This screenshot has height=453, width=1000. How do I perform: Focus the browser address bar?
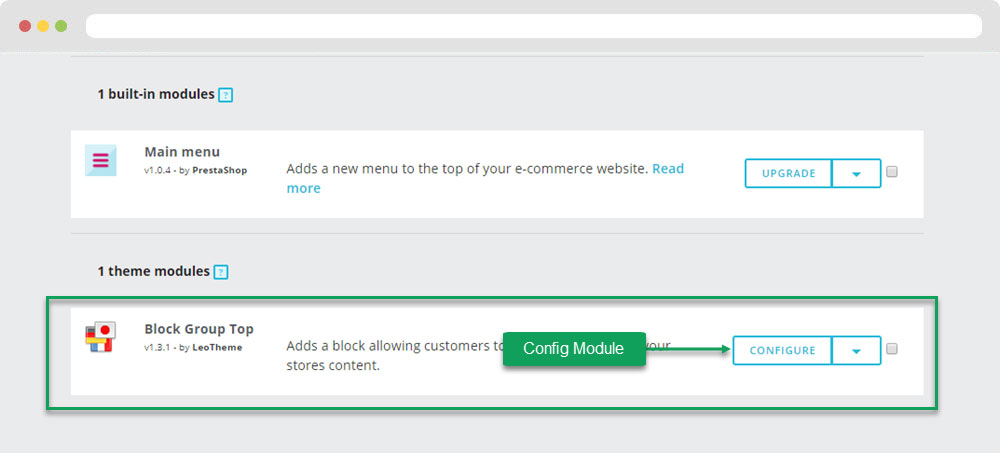click(534, 26)
